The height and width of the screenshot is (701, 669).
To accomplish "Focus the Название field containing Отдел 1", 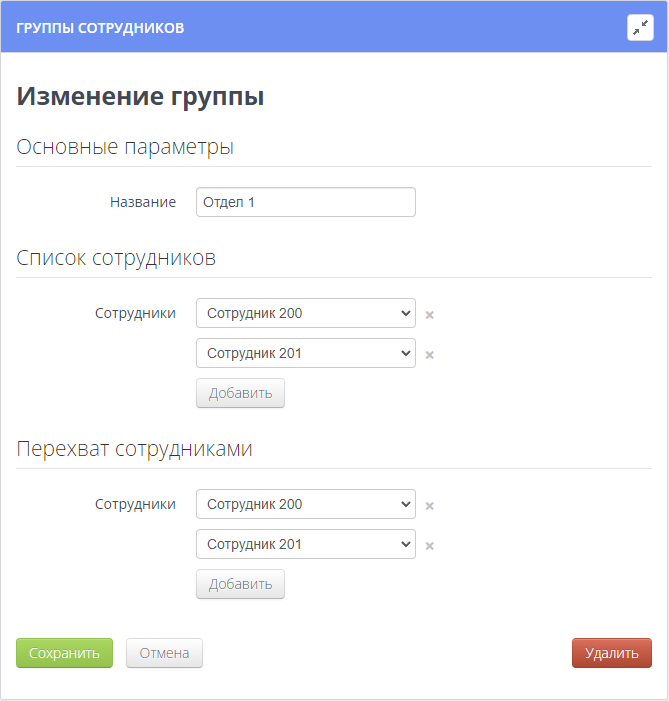I will point(305,202).
